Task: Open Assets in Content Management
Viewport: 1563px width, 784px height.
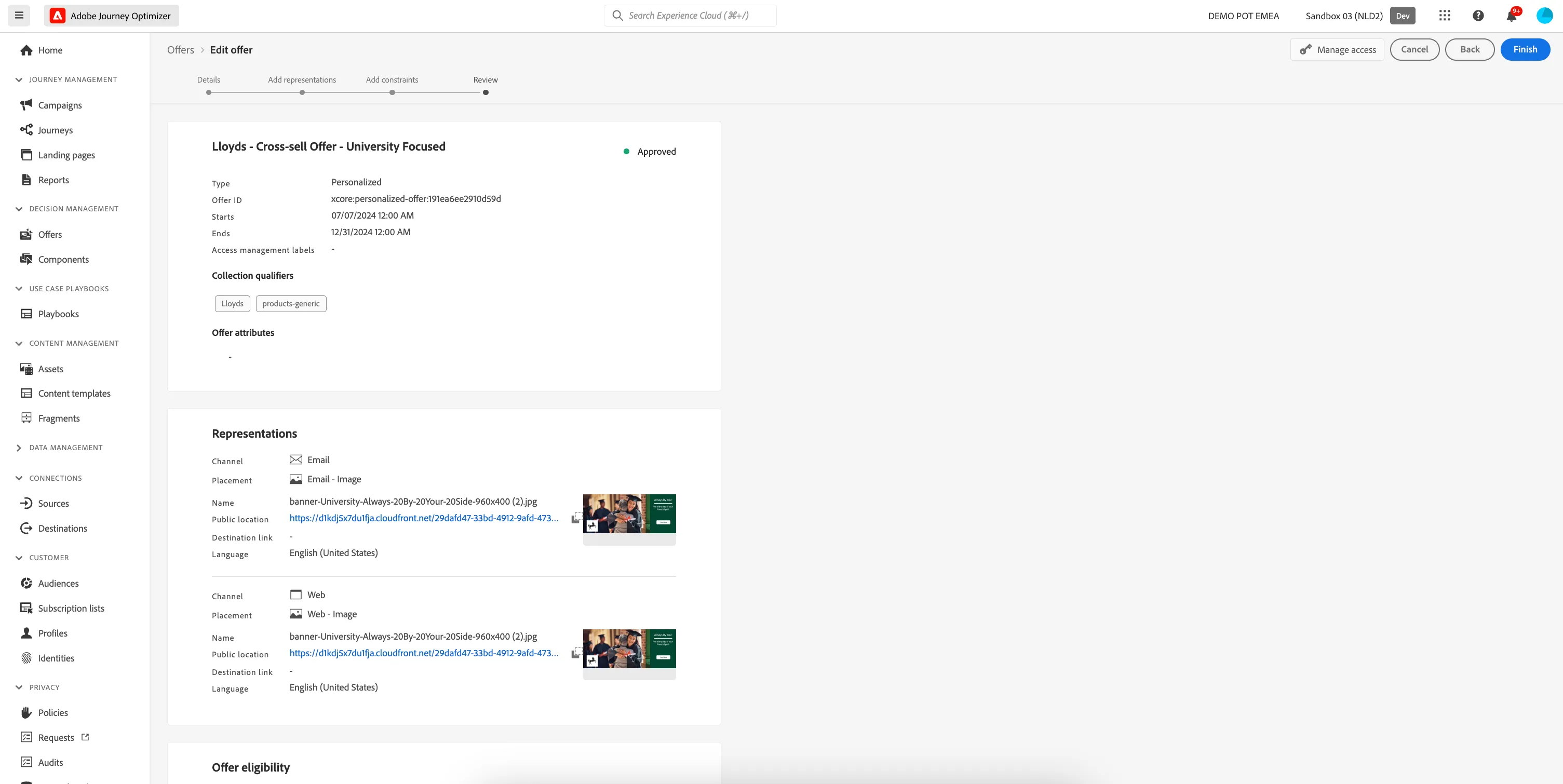Action: tap(41, 369)
